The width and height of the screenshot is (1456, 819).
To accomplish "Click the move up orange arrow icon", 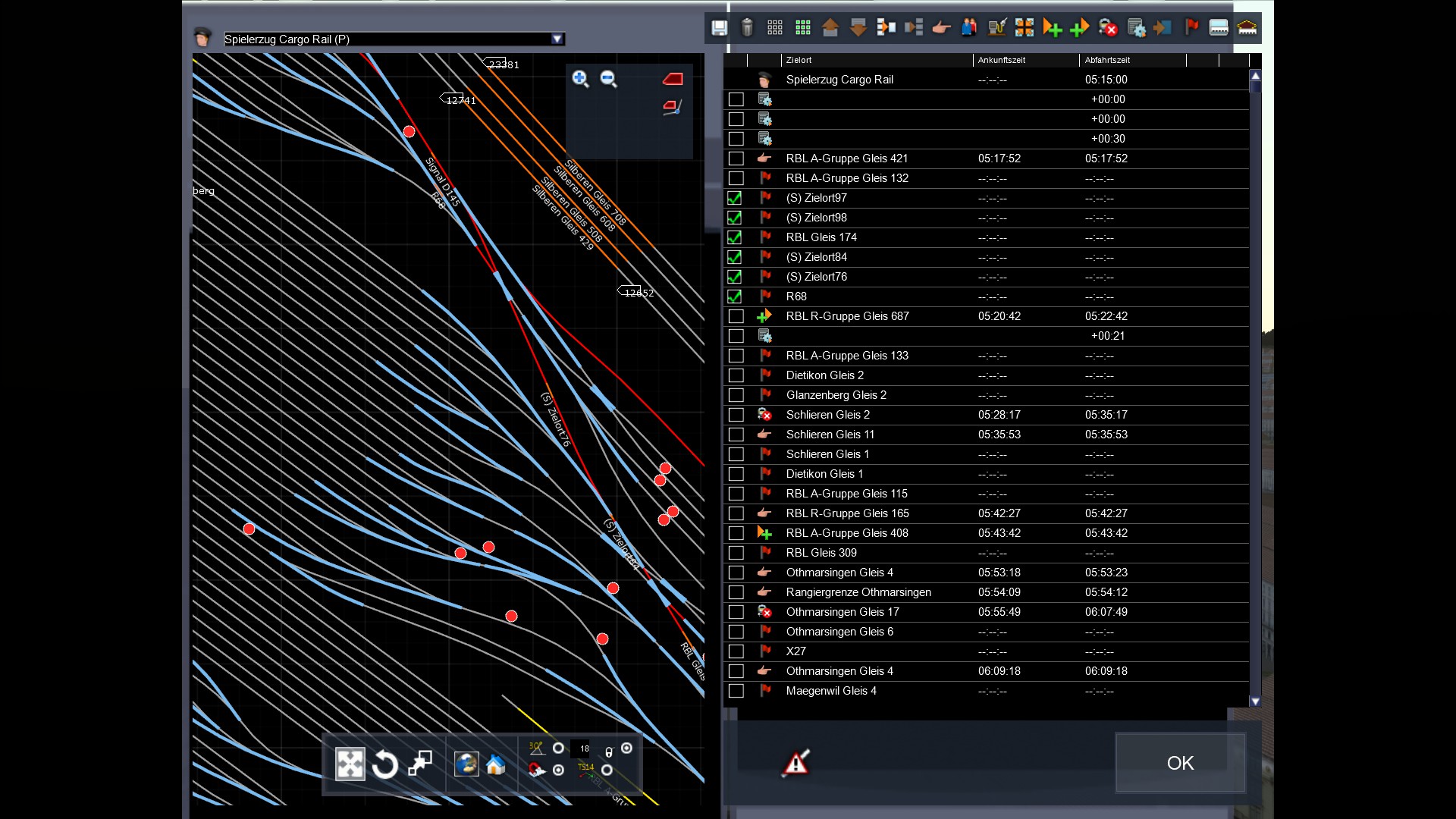I will pos(830,28).
